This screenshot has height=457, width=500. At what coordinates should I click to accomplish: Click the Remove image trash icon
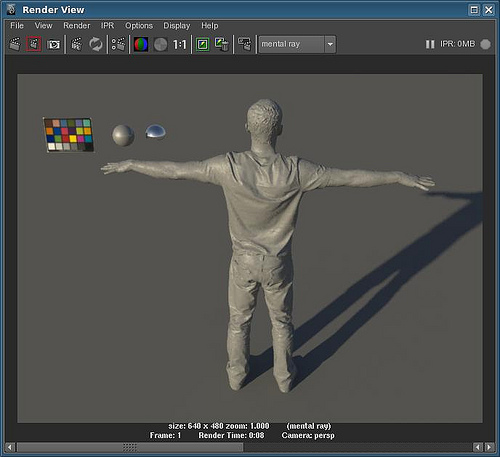click(222, 44)
